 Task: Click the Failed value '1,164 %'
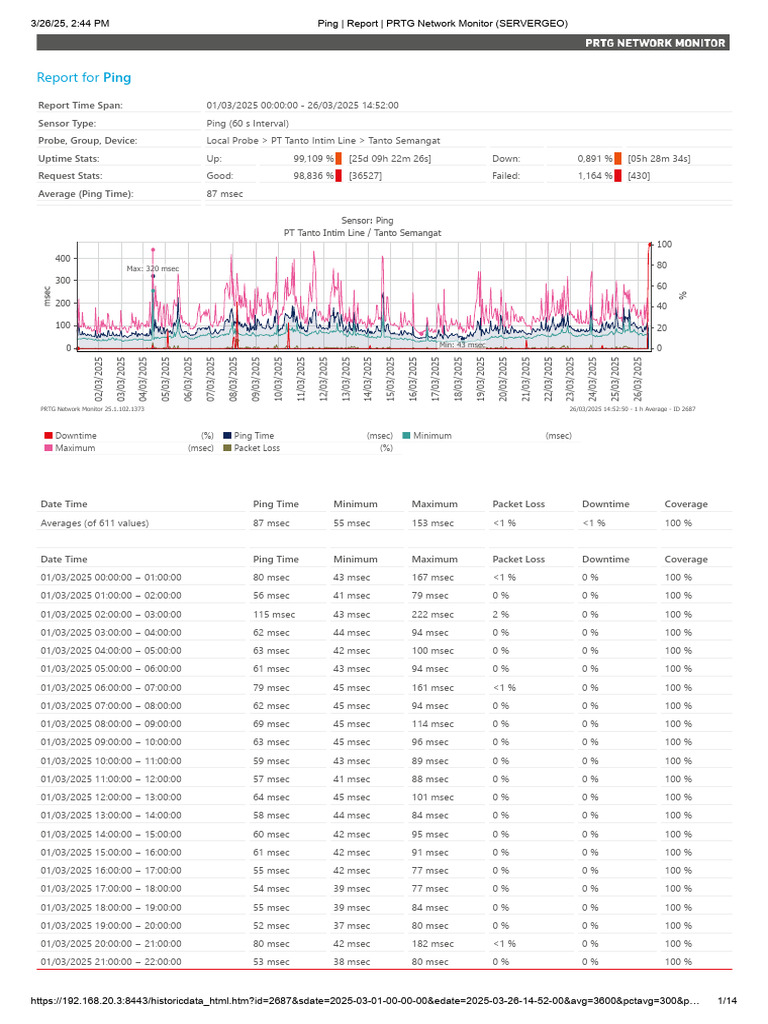pyautogui.click(x=595, y=176)
